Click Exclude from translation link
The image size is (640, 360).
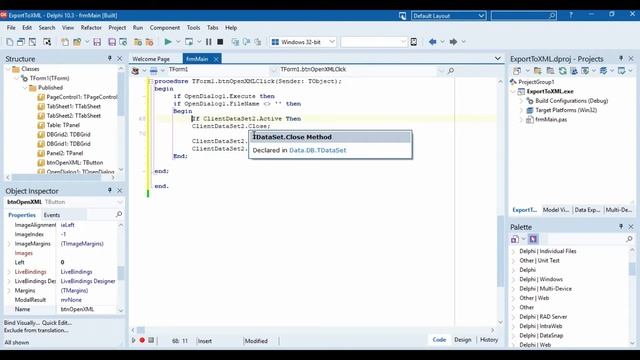coord(36,330)
